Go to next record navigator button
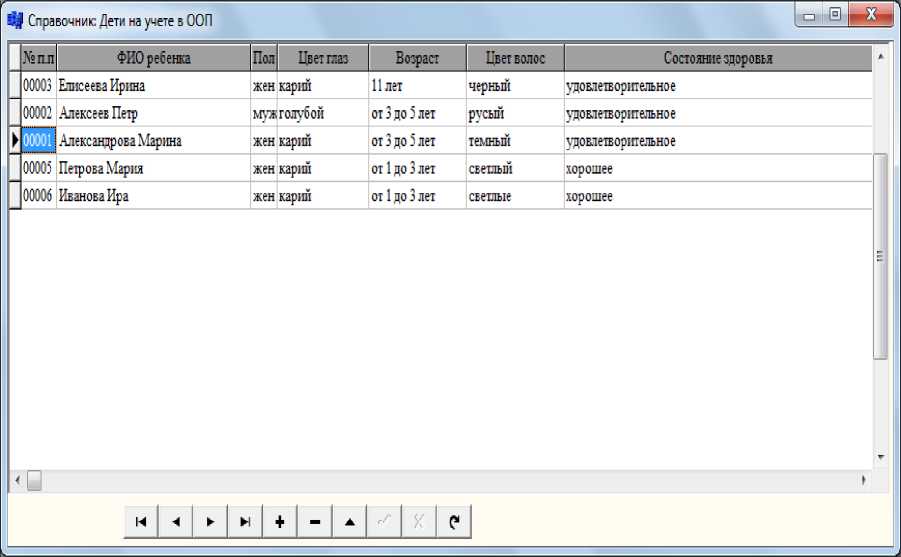This screenshot has height=557, width=901. [x=210, y=521]
